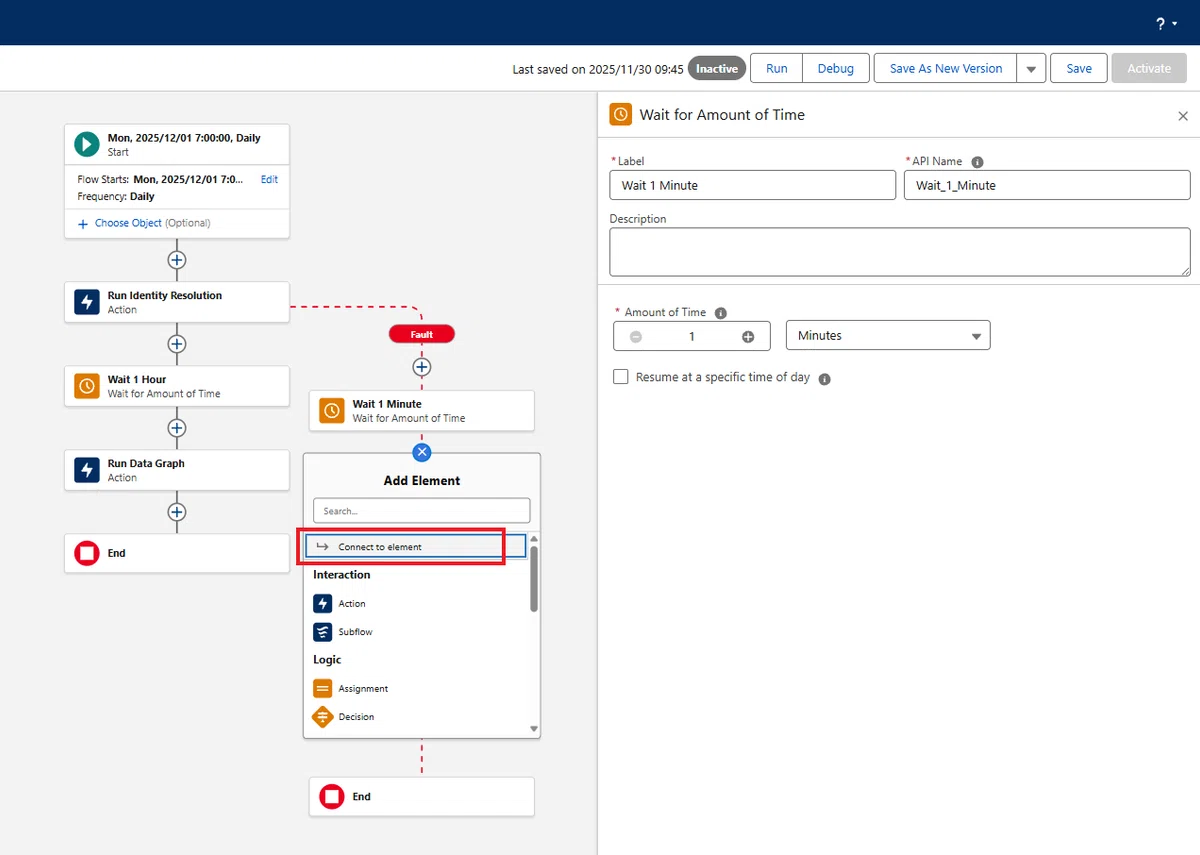The width and height of the screenshot is (1200, 855).
Task: Click the API Name input field
Action: 1047,185
